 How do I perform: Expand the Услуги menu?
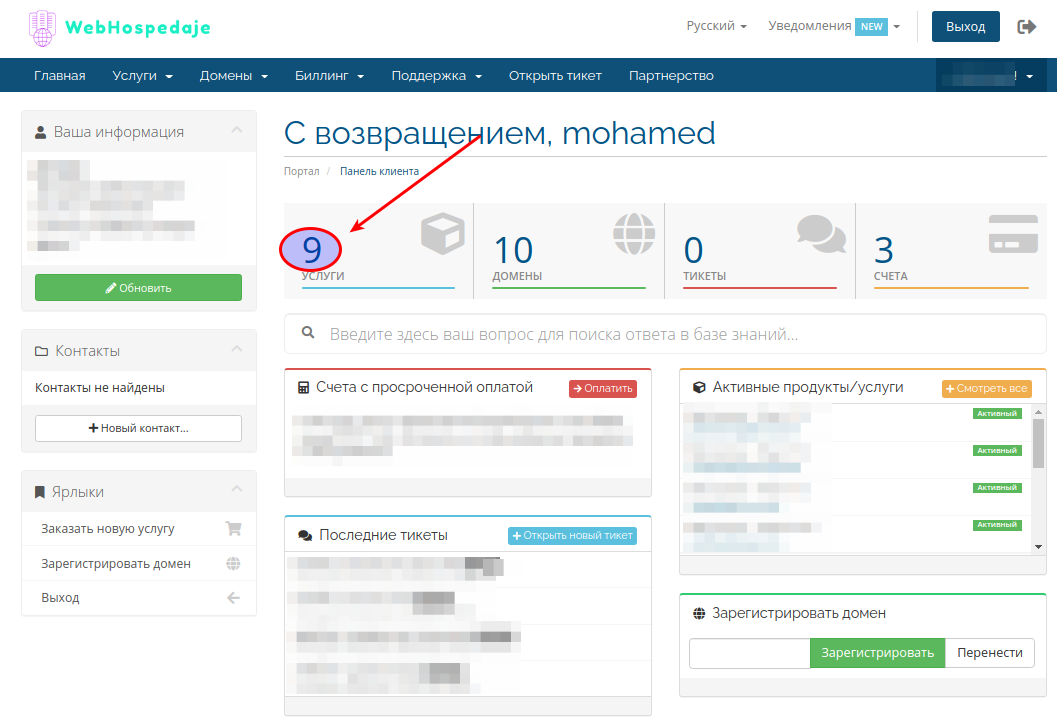pyautogui.click(x=142, y=75)
